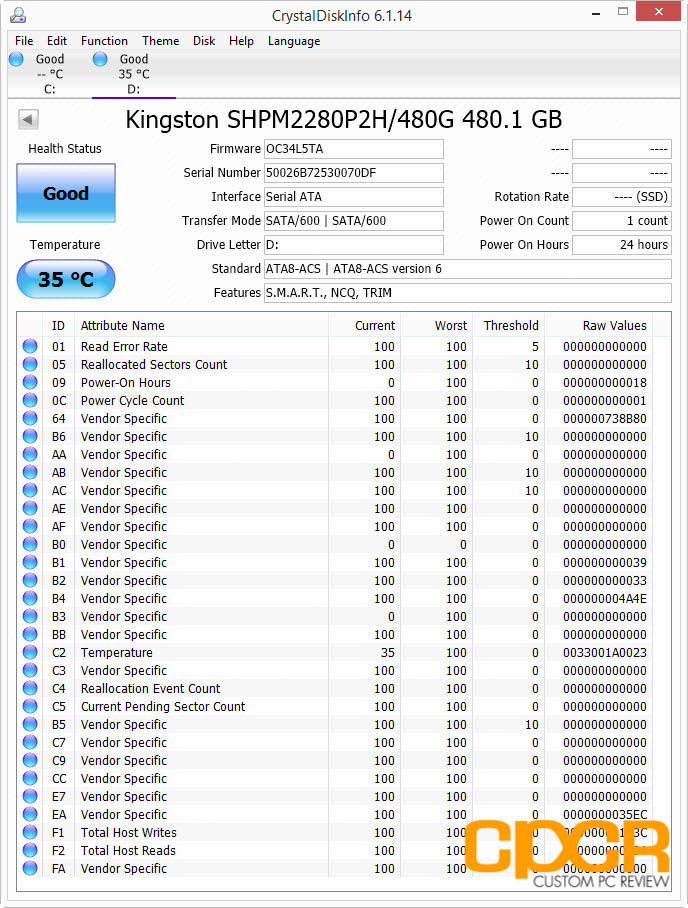Click status icon of Power-On Hours row
The height and width of the screenshot is (908, 688).
[30, 382]
